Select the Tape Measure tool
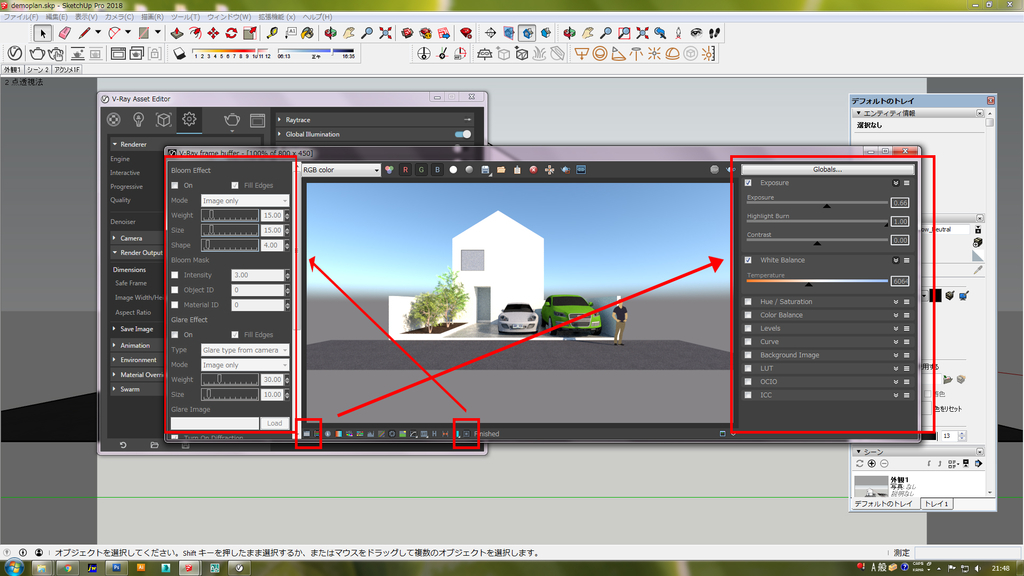Screen dimensions: 1024x576 pyautogui.click(x=272, y=33)
